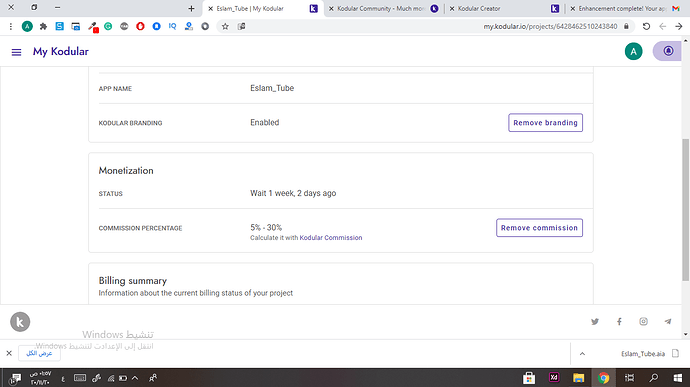Screen dimensions: 690x387
Task: Click the Enabled branding value
Action: (264, 122)
